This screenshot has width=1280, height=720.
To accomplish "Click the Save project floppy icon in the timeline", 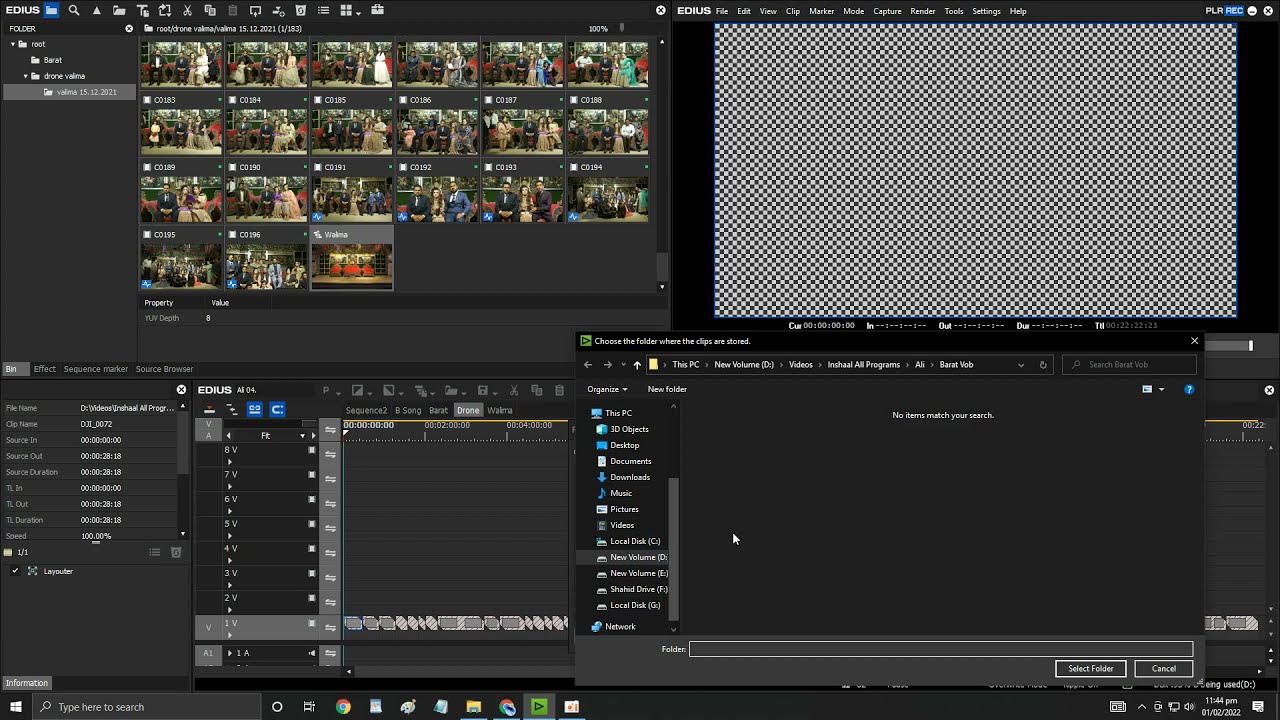I will (x=483, y=390).
